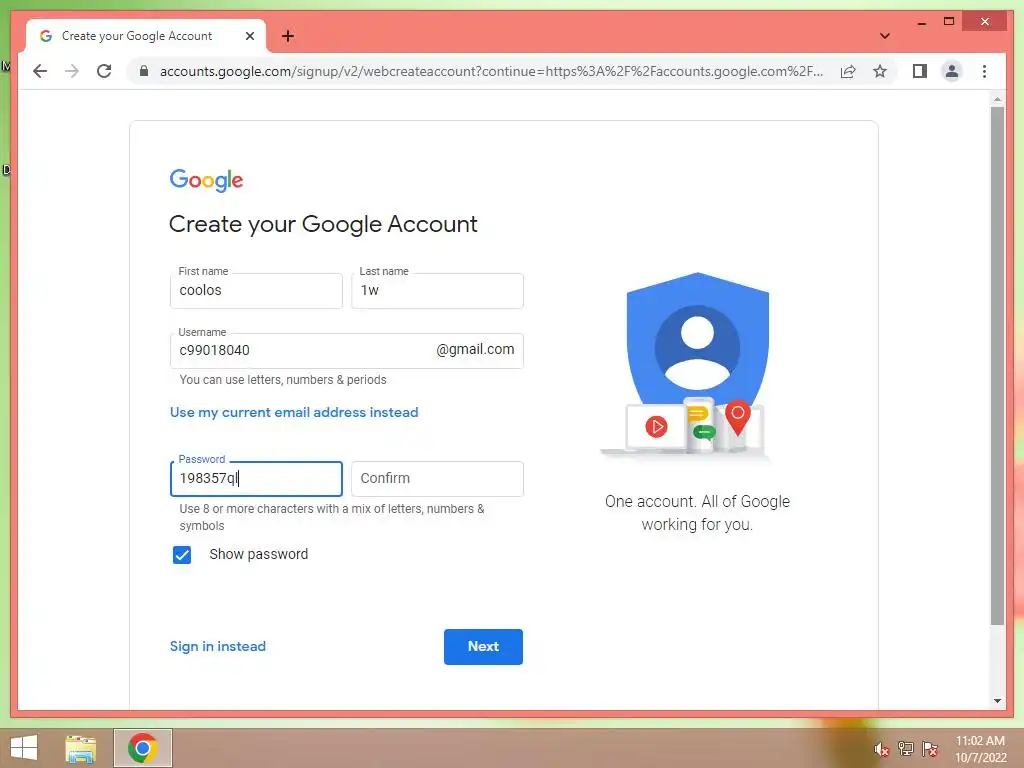Open Chrome's three-dot menu
The image size is (1024, 768).
point(984,71)
